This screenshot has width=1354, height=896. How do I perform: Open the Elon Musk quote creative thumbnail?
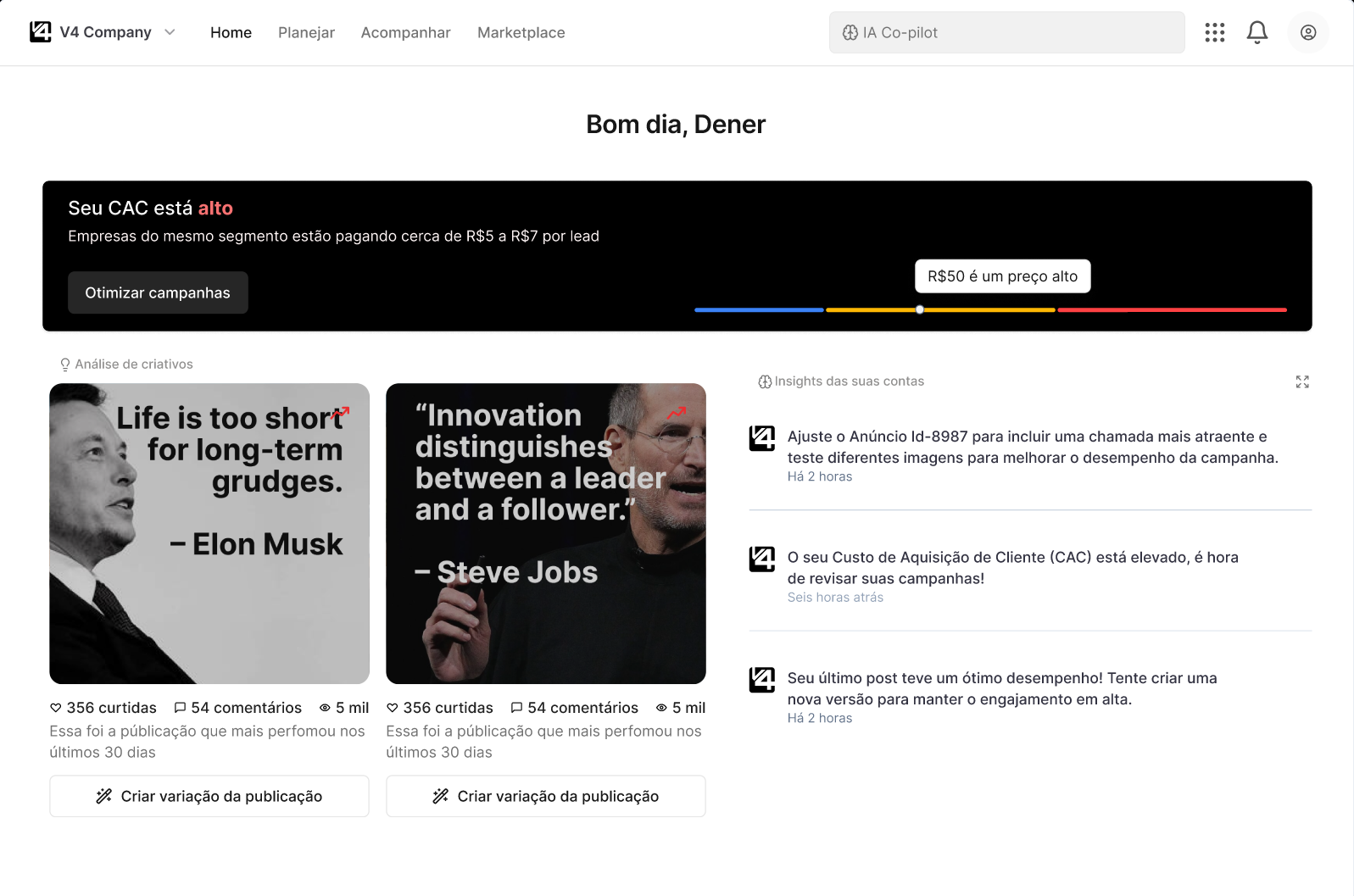click(209, 533)
